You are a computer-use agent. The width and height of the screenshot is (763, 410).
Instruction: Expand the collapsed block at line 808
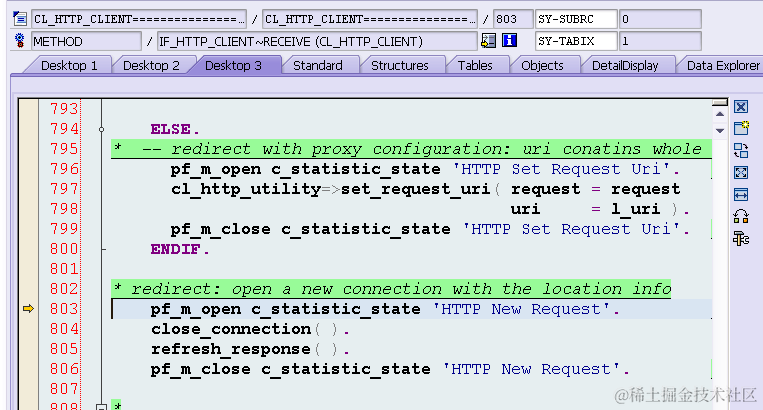(101, 407)
